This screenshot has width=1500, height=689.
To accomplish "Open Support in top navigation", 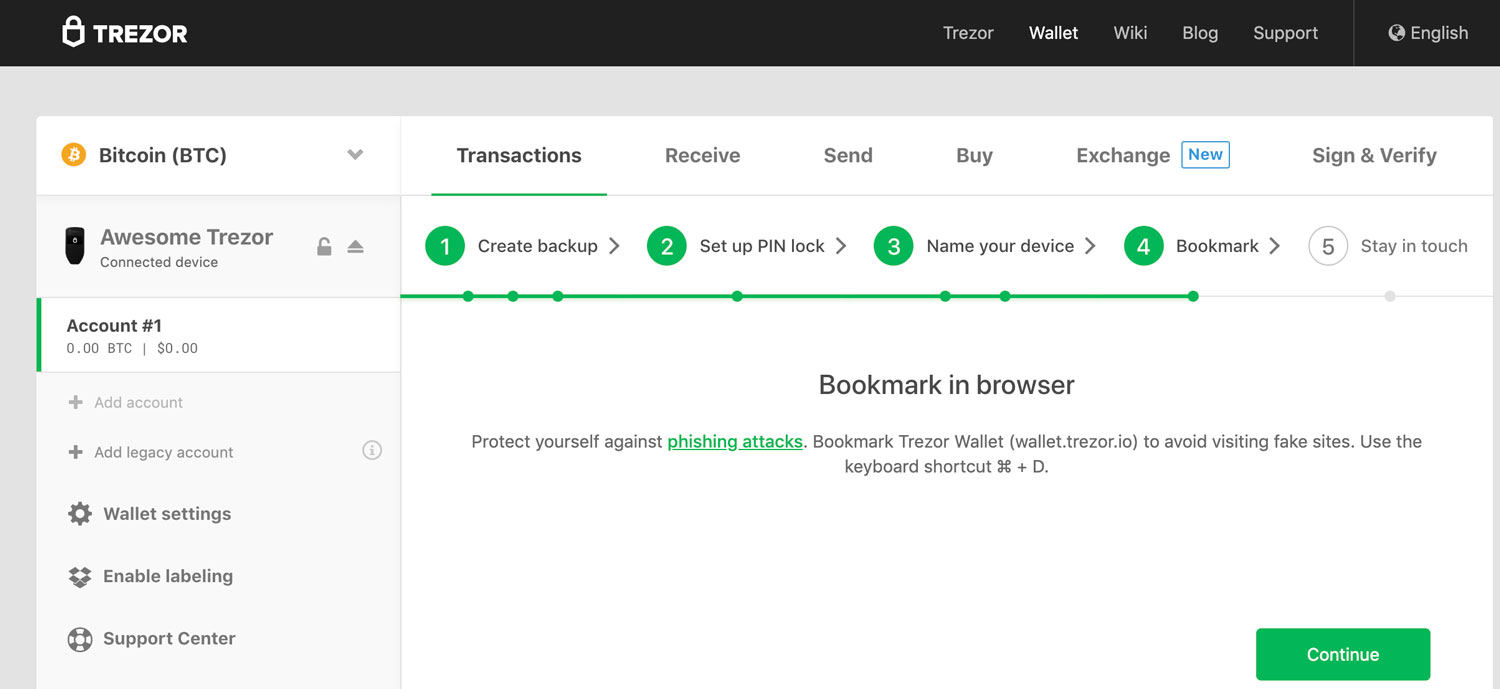I will click(x=1286, y=33).
